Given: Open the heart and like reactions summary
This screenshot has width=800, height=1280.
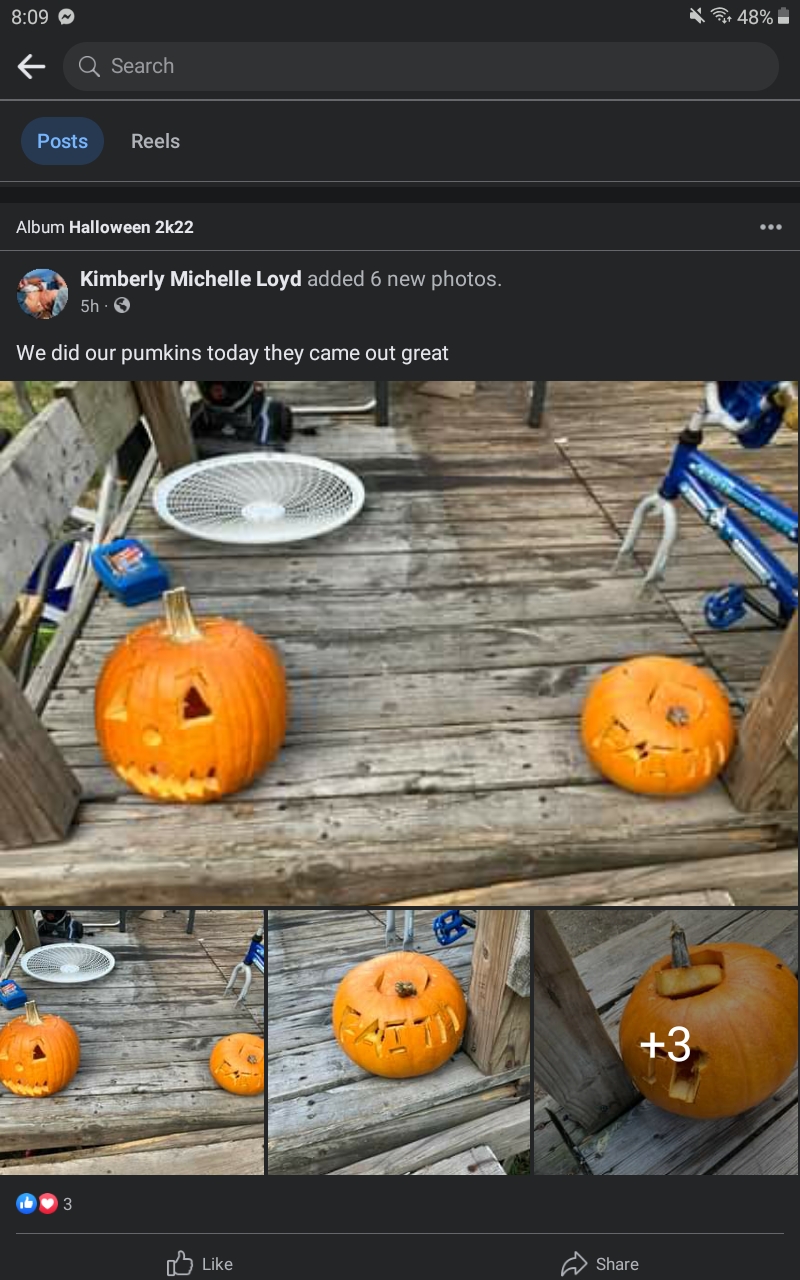Looking at the screenshot, I should coord(45,1204).
